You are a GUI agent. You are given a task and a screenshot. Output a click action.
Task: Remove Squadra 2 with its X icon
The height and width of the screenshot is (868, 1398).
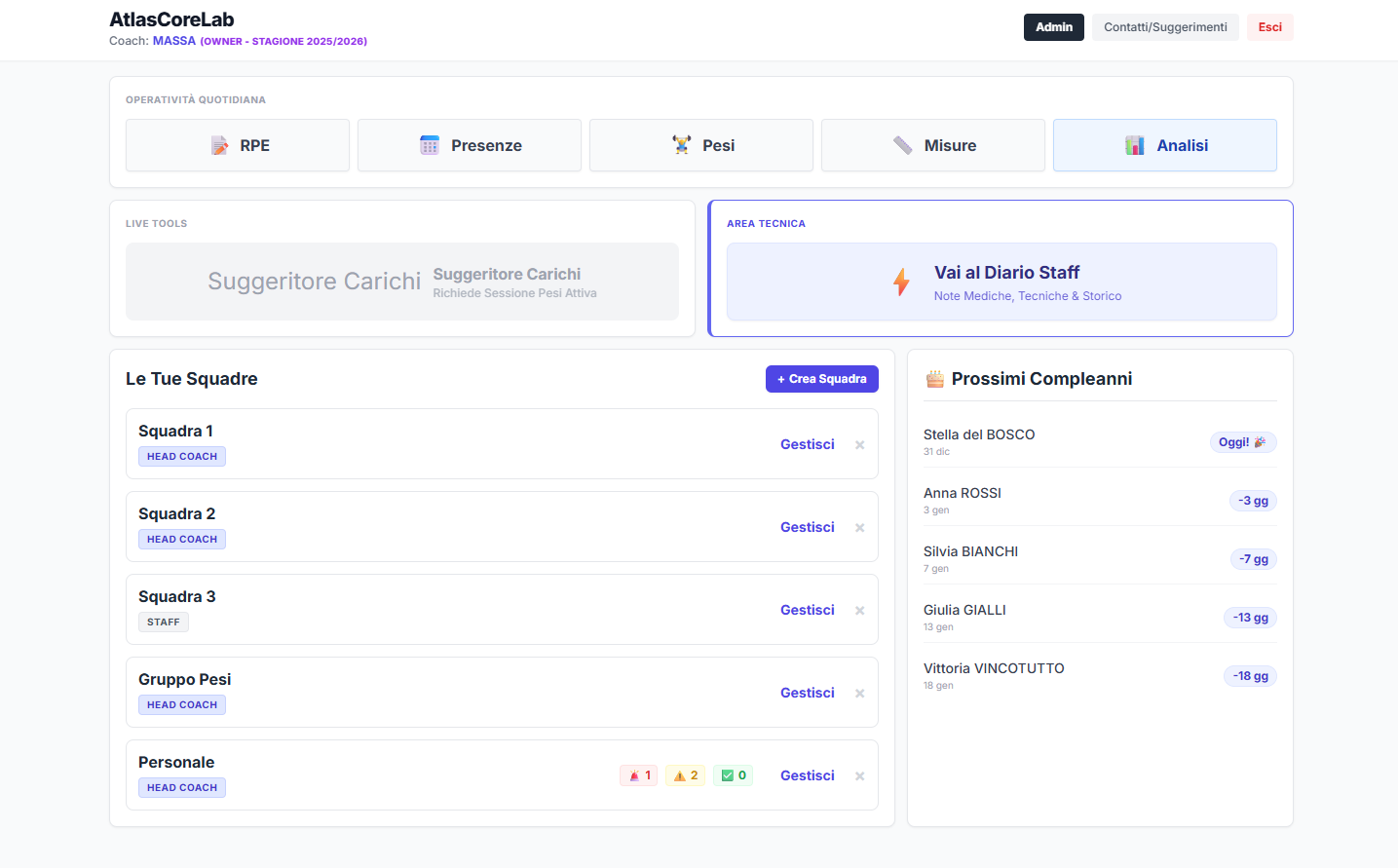coord(860,528)
